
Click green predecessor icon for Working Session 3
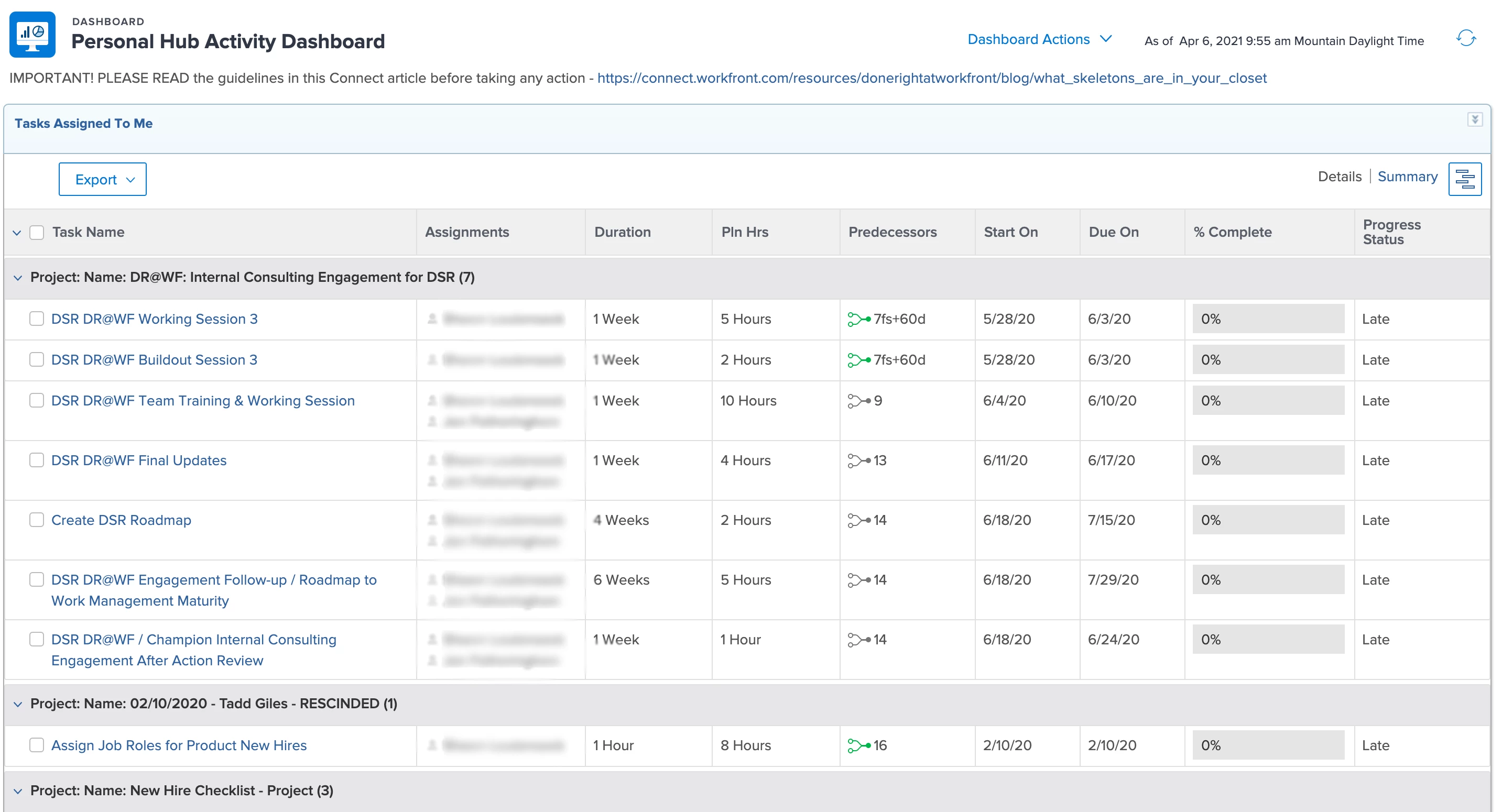pos(858,319)
